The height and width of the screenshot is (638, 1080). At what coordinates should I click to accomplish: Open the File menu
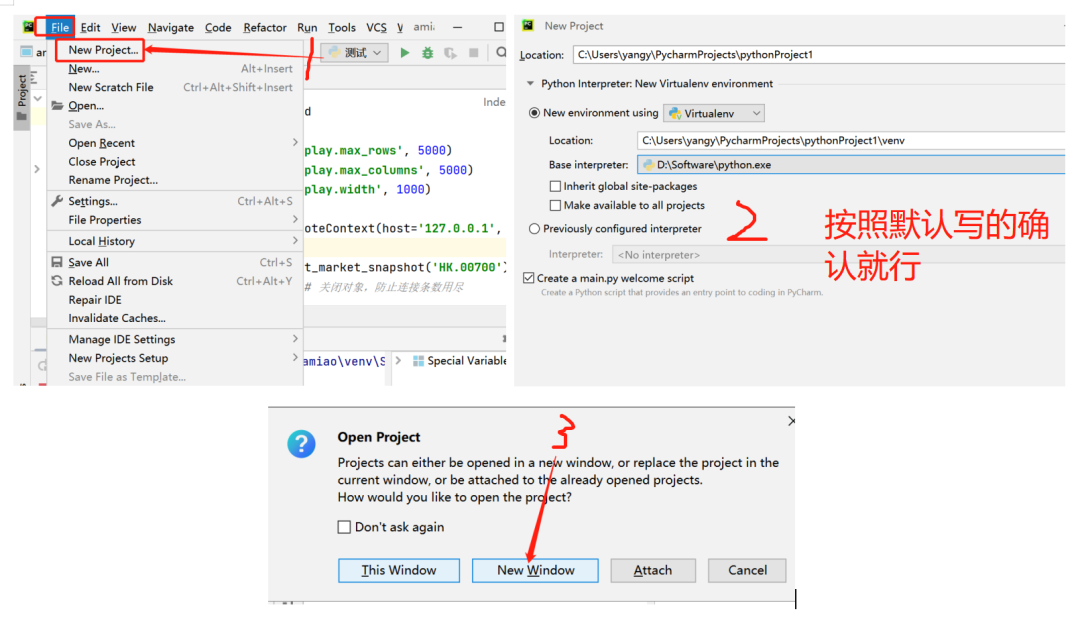60,28
